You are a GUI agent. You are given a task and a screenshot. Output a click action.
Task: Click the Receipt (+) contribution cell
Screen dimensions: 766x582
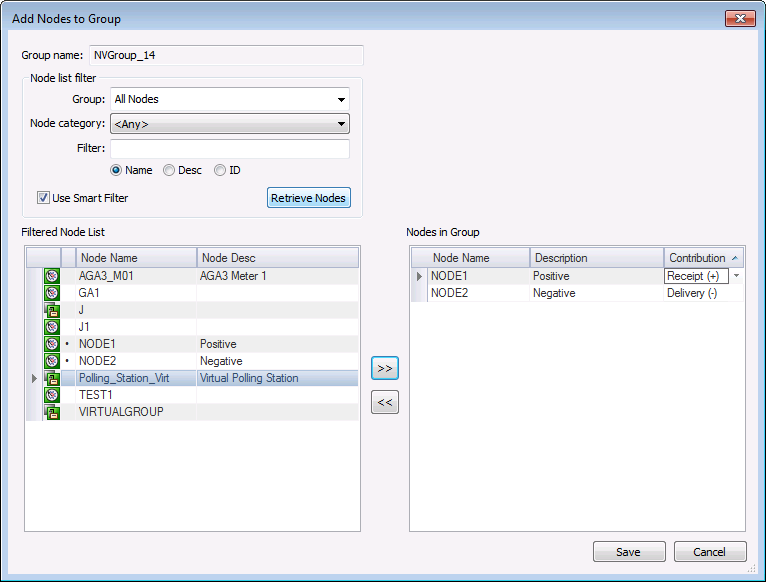[696, 276]
